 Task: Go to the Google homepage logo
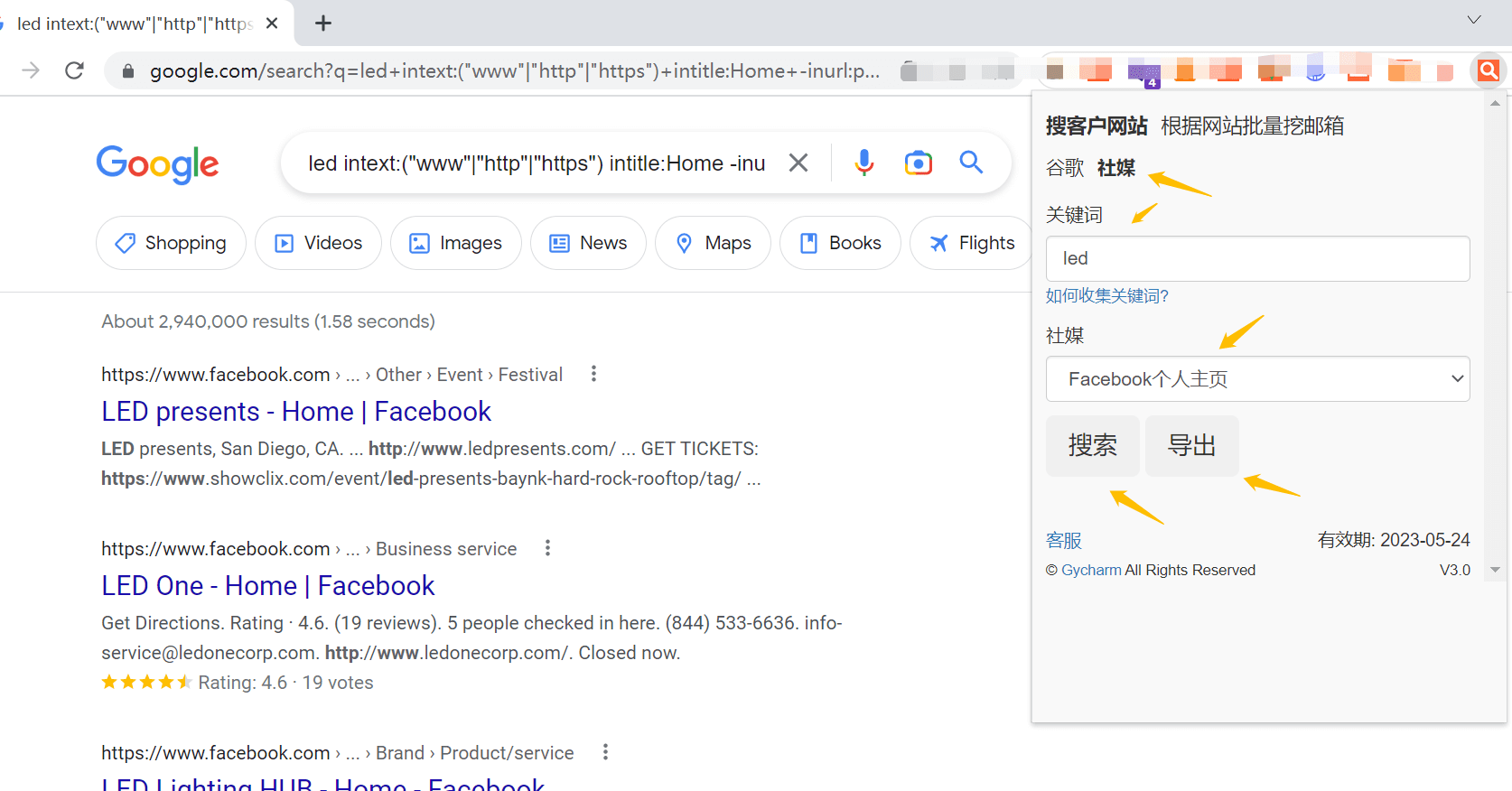[157, 163]
